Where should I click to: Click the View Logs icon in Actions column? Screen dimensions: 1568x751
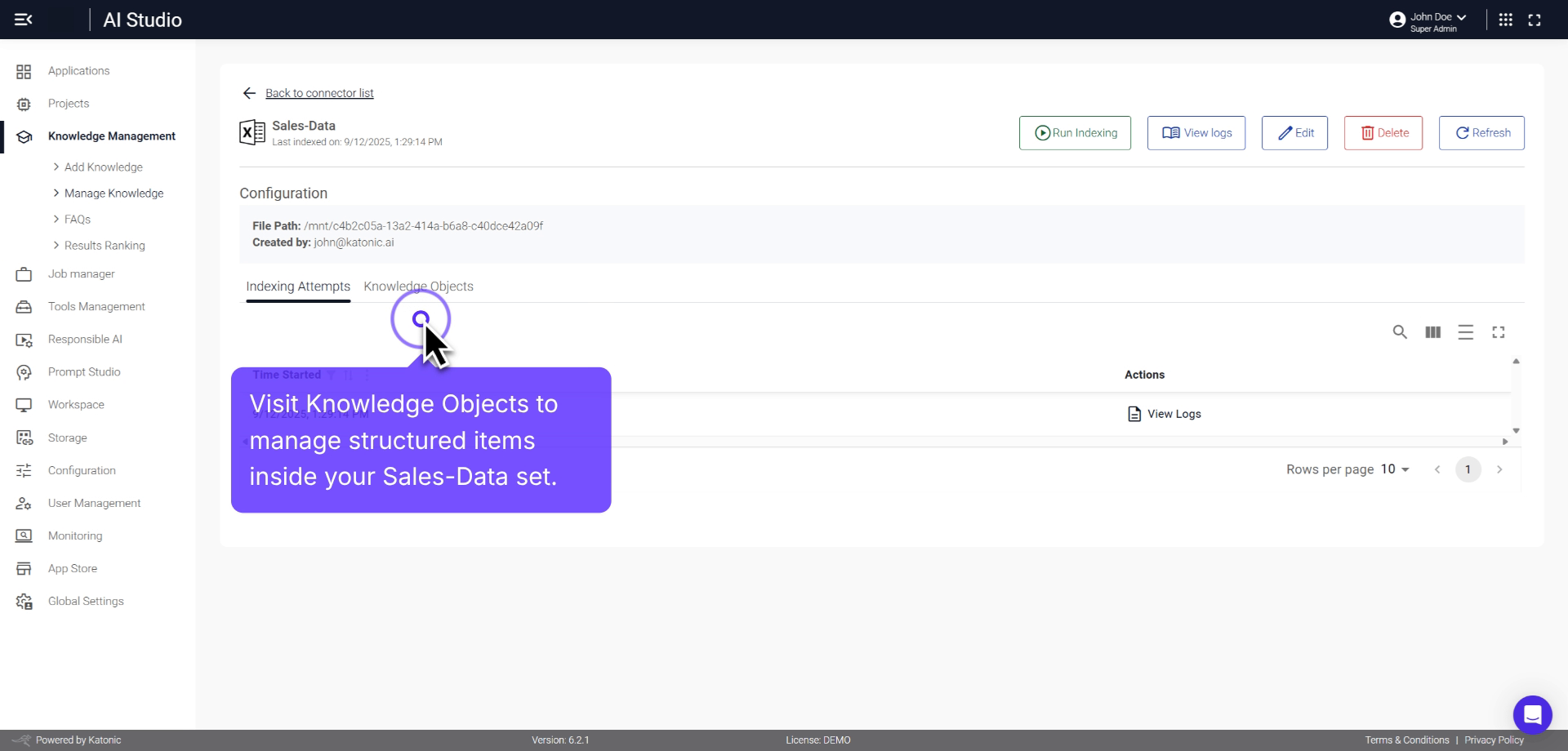[x=1134, y=414]
